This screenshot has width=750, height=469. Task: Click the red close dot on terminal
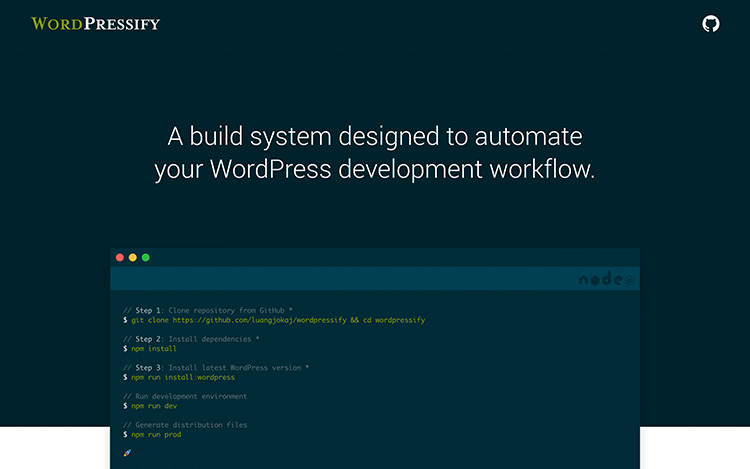click(120, 258)
